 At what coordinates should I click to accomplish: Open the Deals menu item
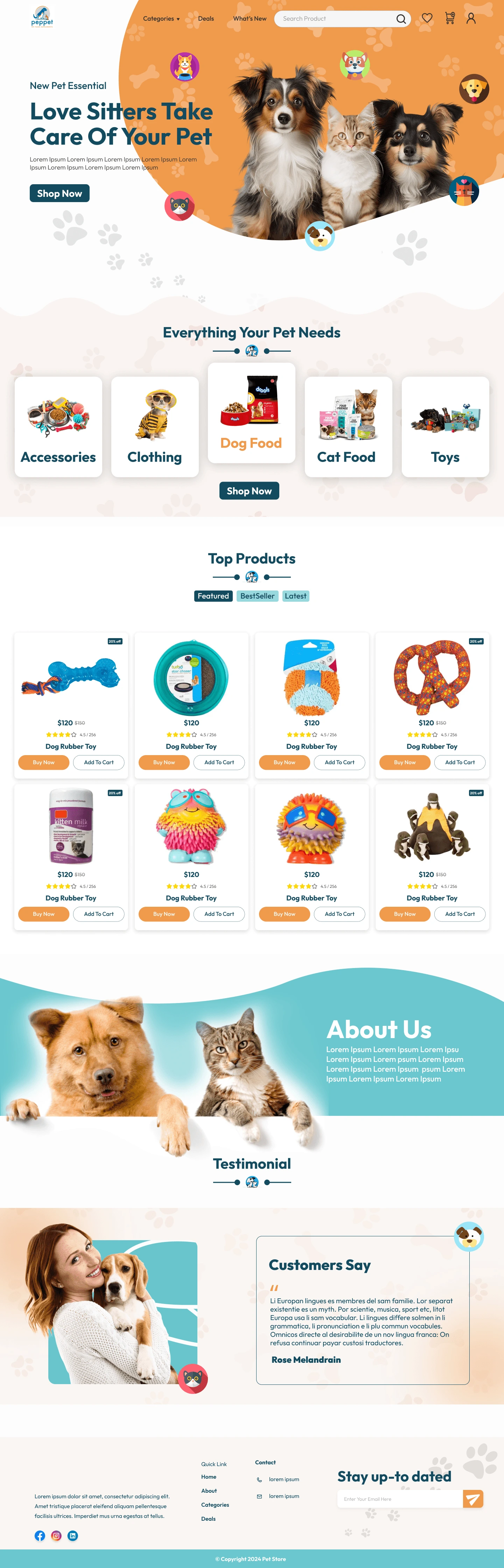point(206,19)
